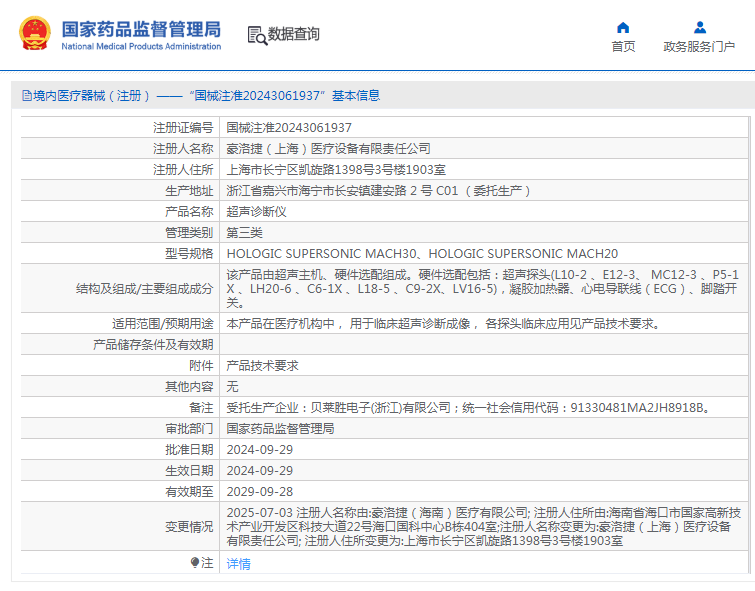This screenshot has width=755, height=591.
Task: Select registrant name 豪洛捷（上海）医疗设备有限责任公司
Action: click(x=328, y=149)
